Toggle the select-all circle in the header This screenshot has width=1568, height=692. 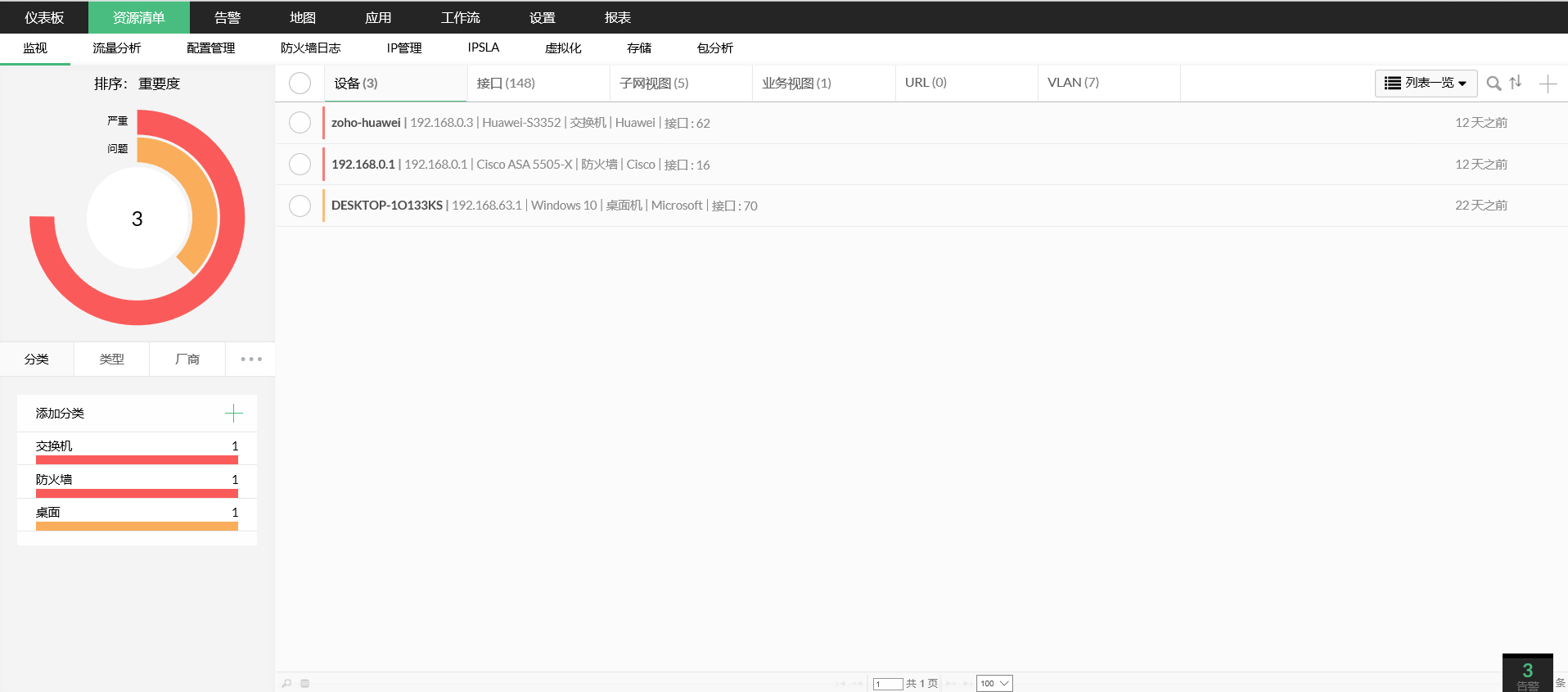[x=300, y=84]
